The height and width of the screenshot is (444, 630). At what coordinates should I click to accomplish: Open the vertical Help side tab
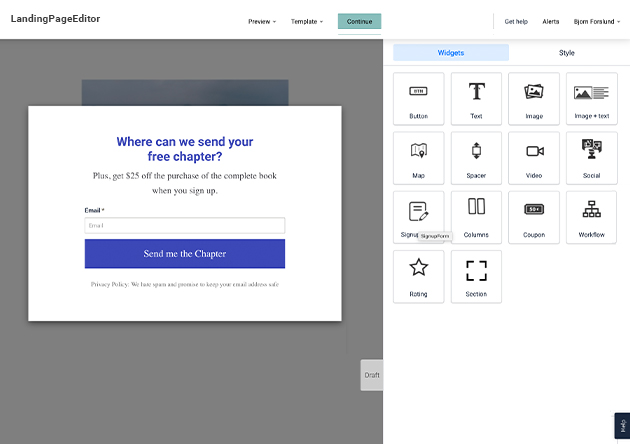coord(622,426)
